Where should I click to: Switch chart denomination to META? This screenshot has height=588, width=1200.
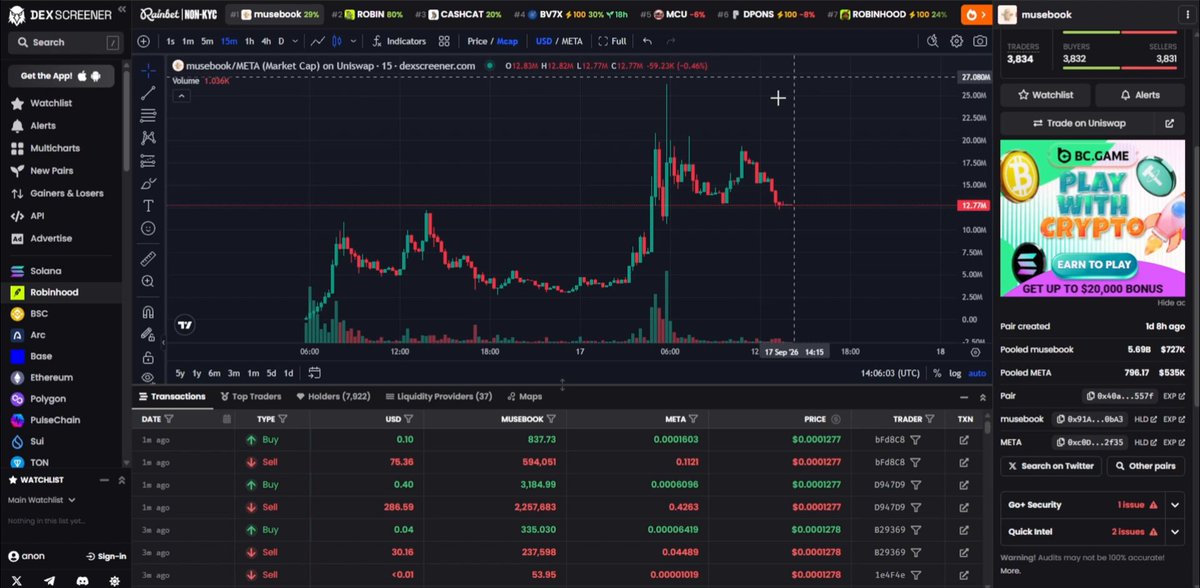[572, 41]
